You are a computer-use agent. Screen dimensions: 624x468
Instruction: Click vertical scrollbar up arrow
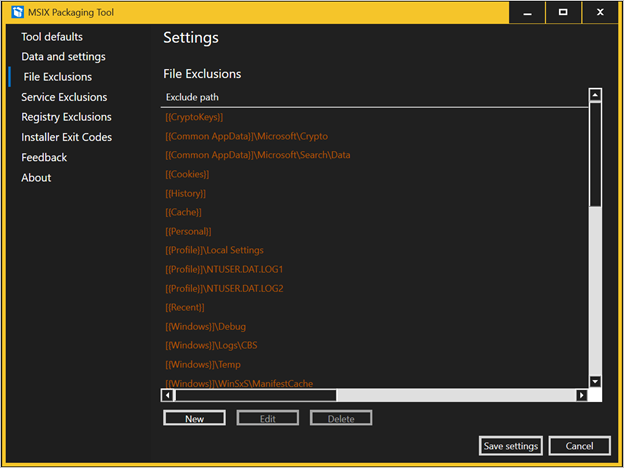(595, 95)
